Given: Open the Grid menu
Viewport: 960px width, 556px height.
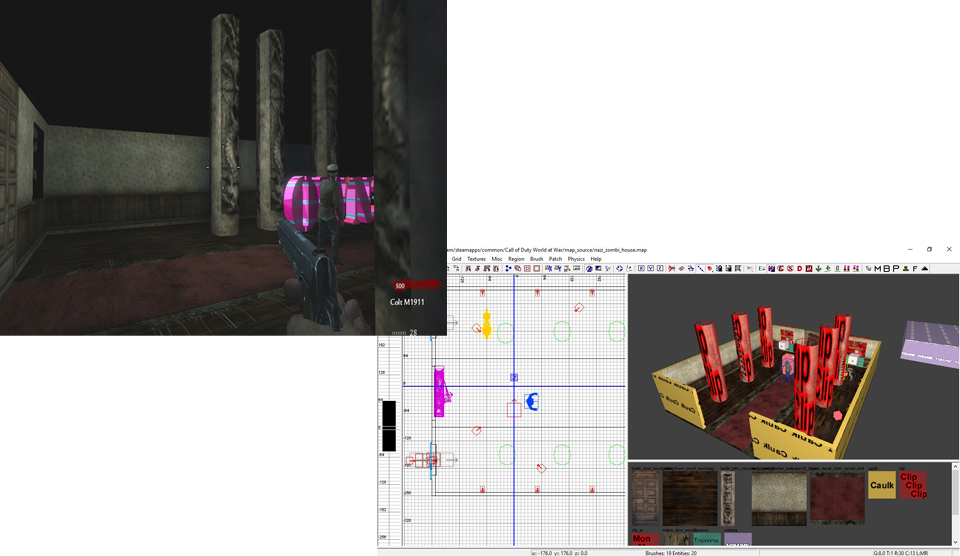Looking at the screenshot, I should click(456, 259).
